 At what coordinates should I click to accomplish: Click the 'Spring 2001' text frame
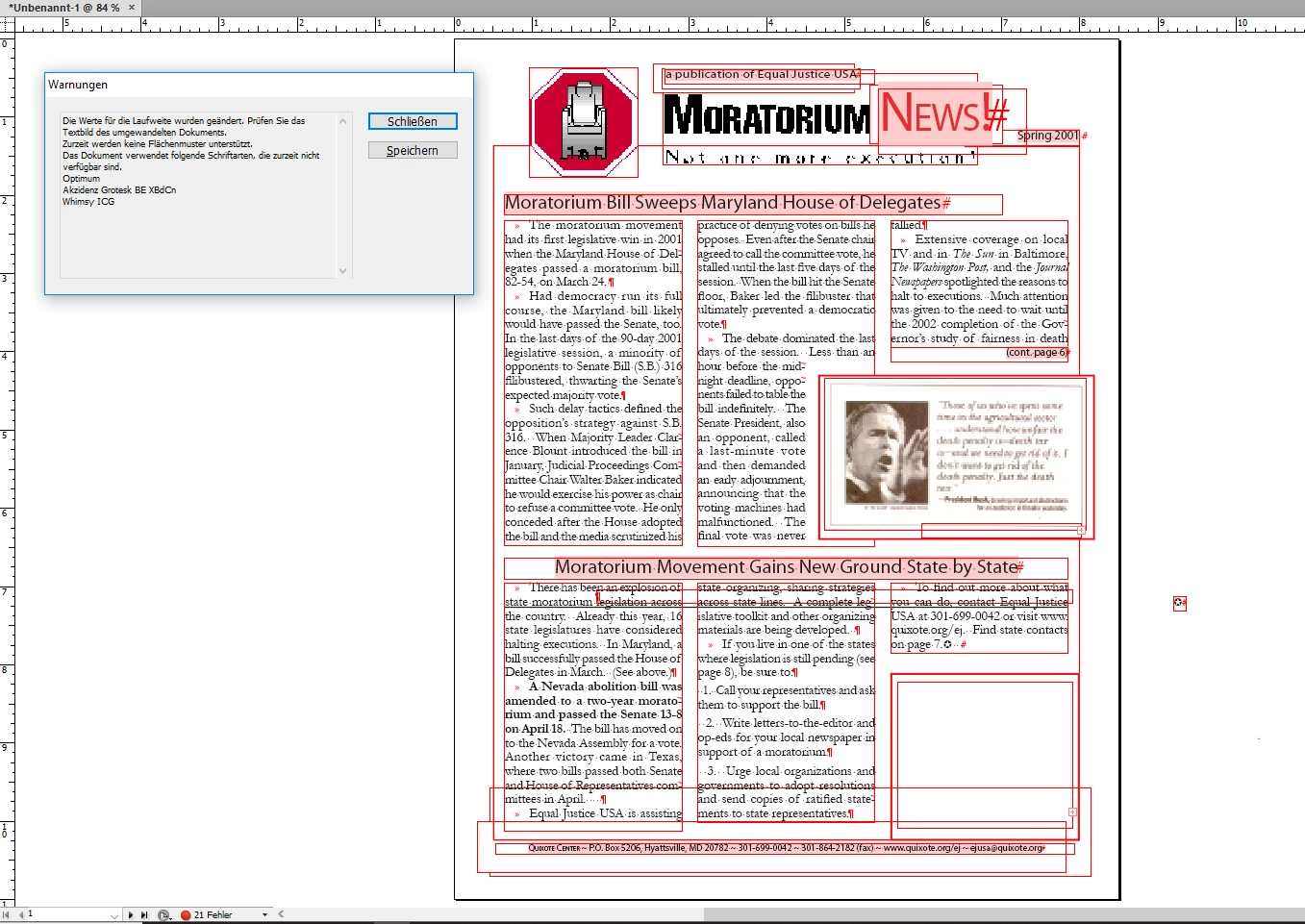pyautogui.click(x=1048, y=136)
